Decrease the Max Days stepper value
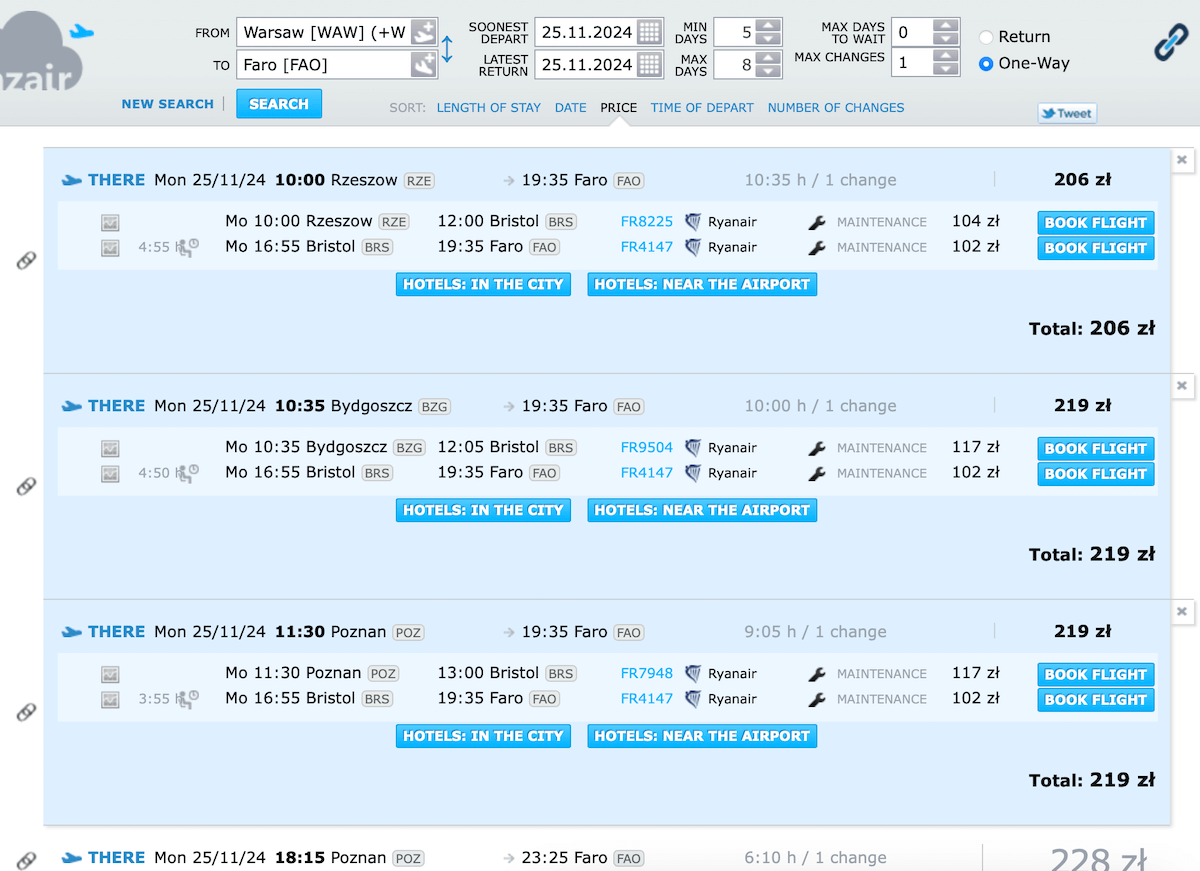 pos(768,72)
